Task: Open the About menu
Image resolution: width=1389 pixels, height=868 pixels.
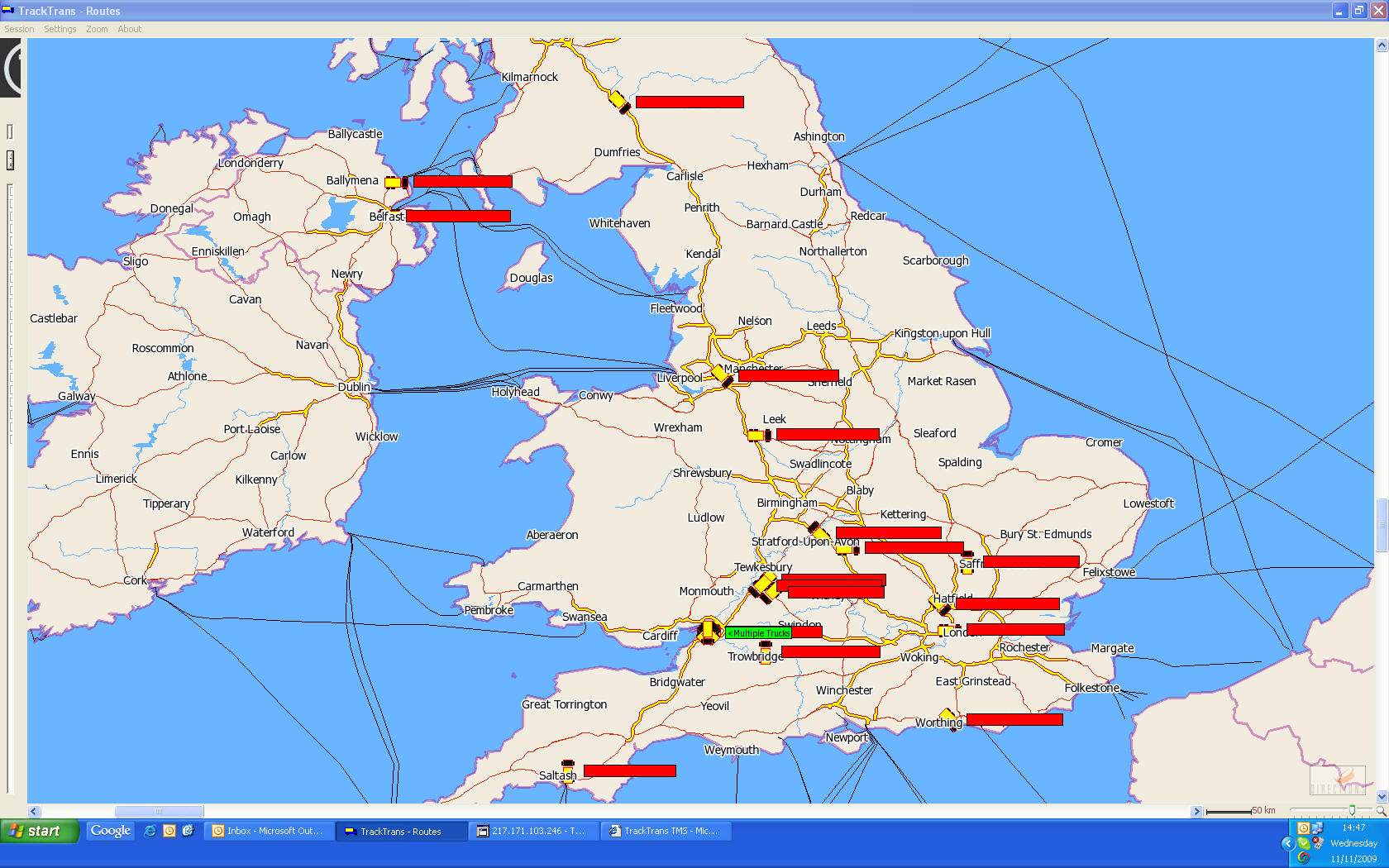Action: click(129, 29)
